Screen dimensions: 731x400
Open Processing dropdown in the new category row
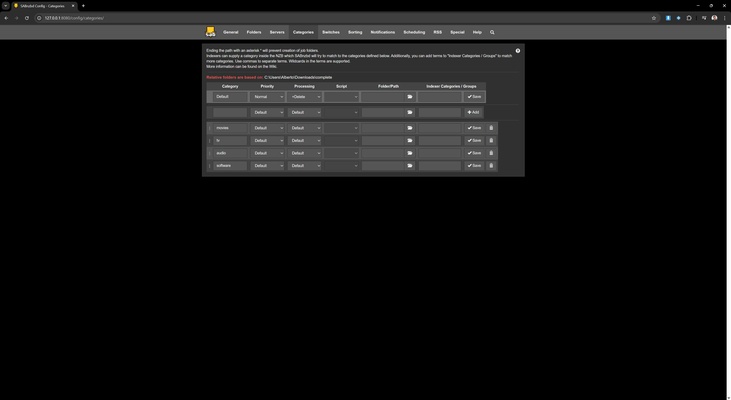point(304,112)
